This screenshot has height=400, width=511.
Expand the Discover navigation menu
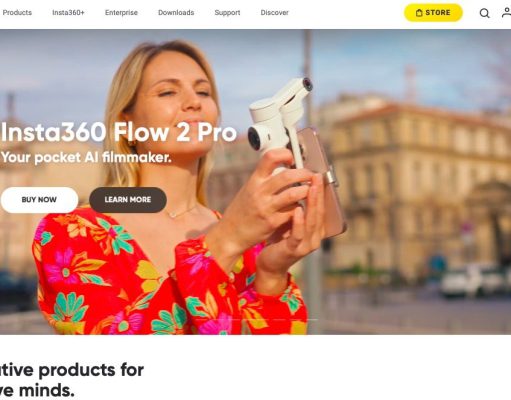274,13
